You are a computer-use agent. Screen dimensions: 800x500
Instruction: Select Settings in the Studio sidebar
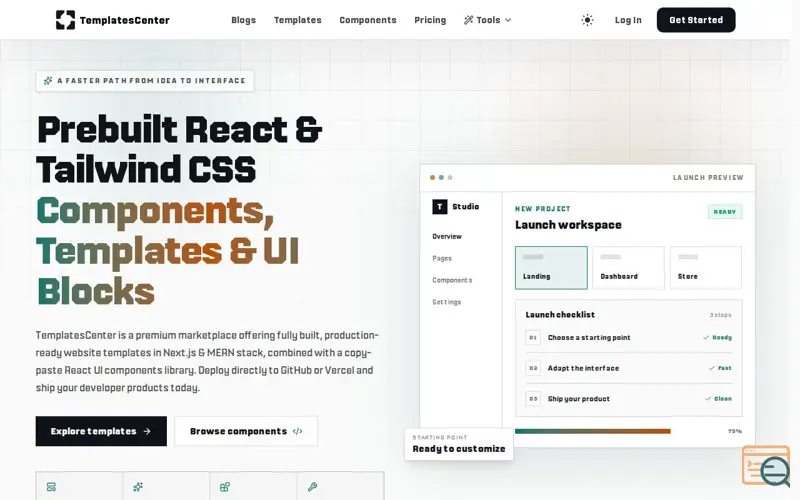(x=446, y=302)
